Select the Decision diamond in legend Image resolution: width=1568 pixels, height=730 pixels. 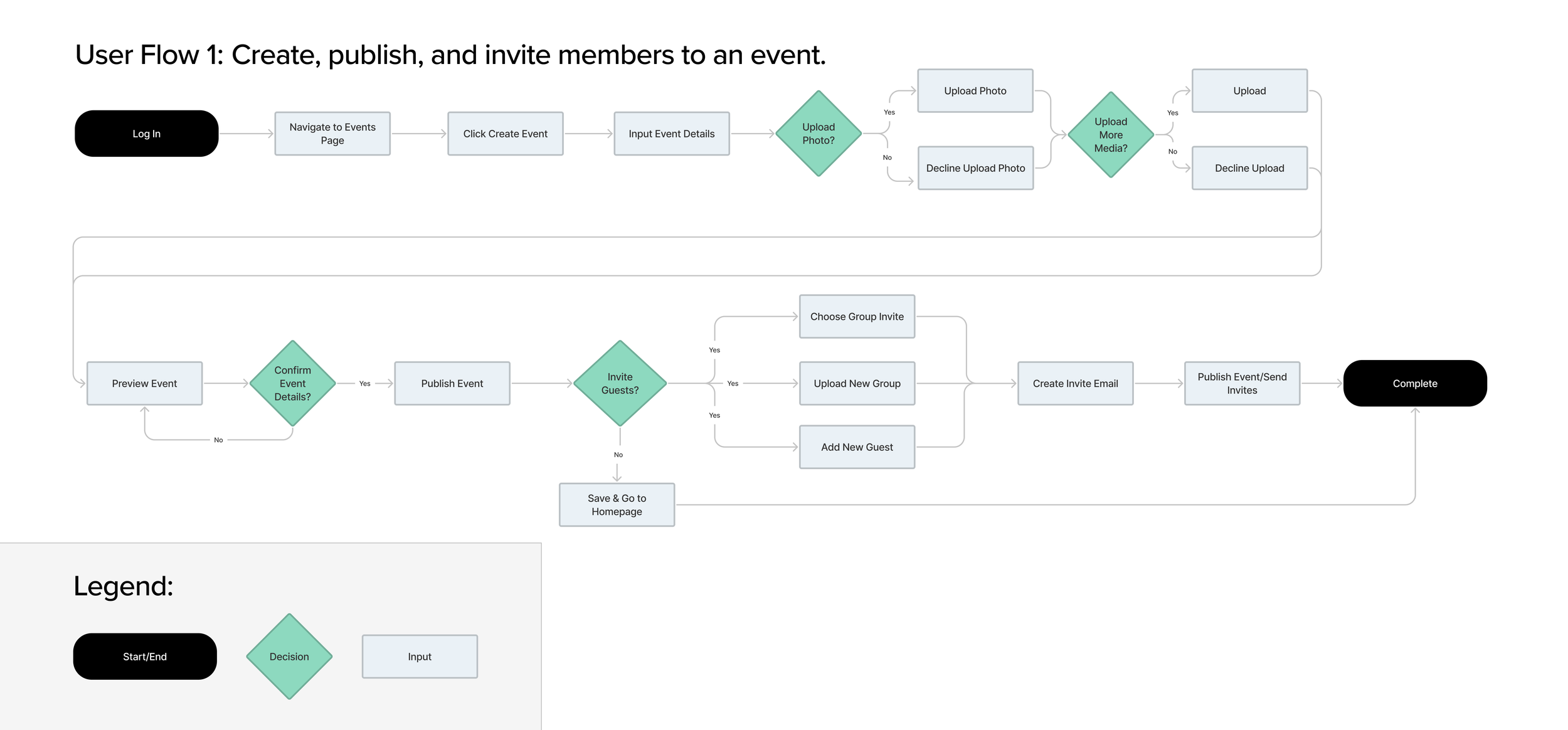[x=289, y=657]
